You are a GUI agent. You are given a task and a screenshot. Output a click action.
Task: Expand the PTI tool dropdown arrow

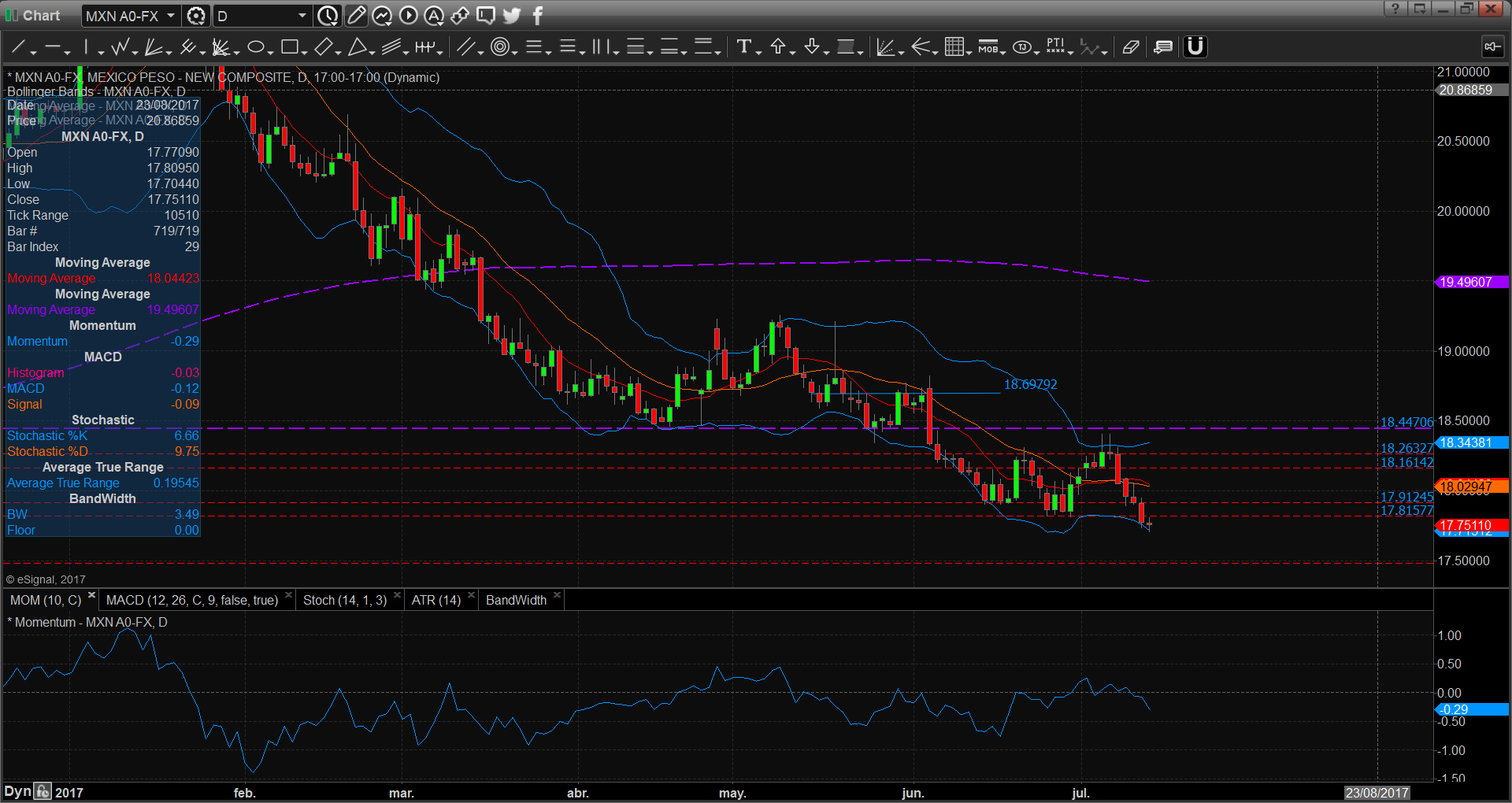point(1071,53)
